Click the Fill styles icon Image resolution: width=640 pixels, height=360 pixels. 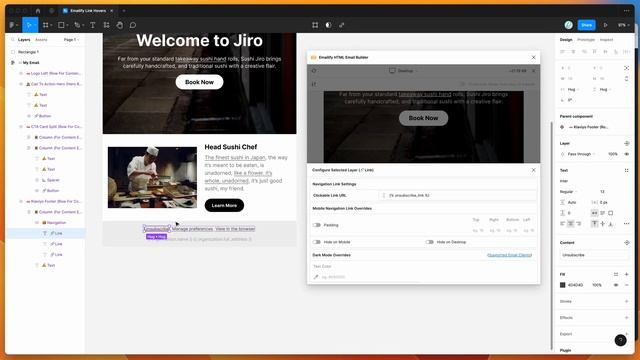pyautogui.click(x=616, y=274)
